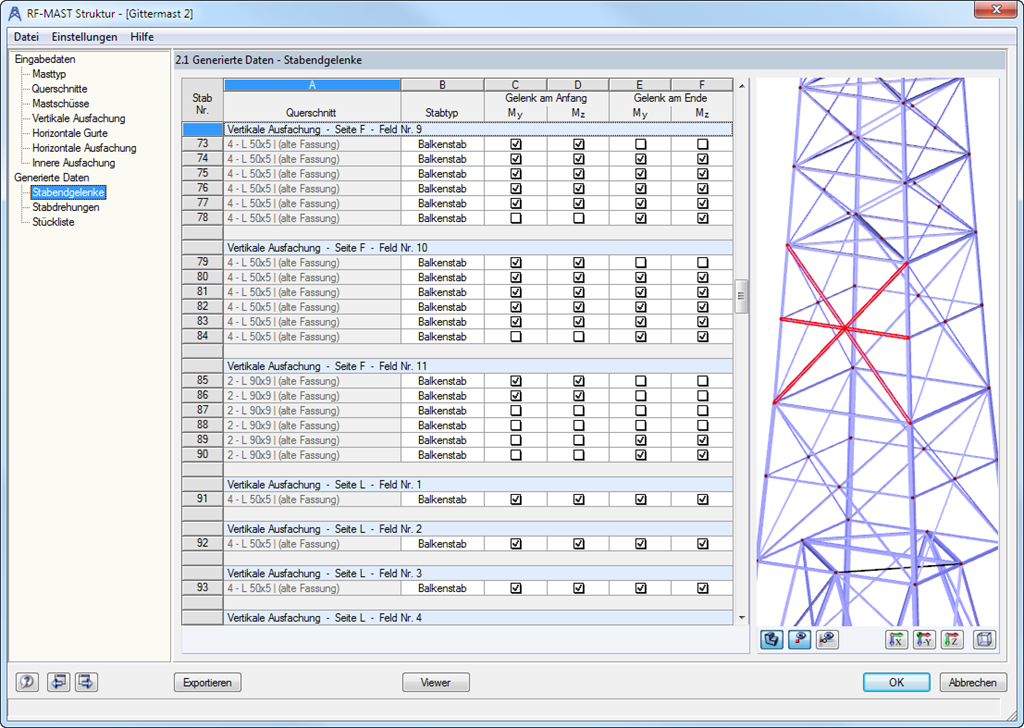Open the Datei menu
The width and height of the screenshot is (1024, 728).
tap(26, 37)
